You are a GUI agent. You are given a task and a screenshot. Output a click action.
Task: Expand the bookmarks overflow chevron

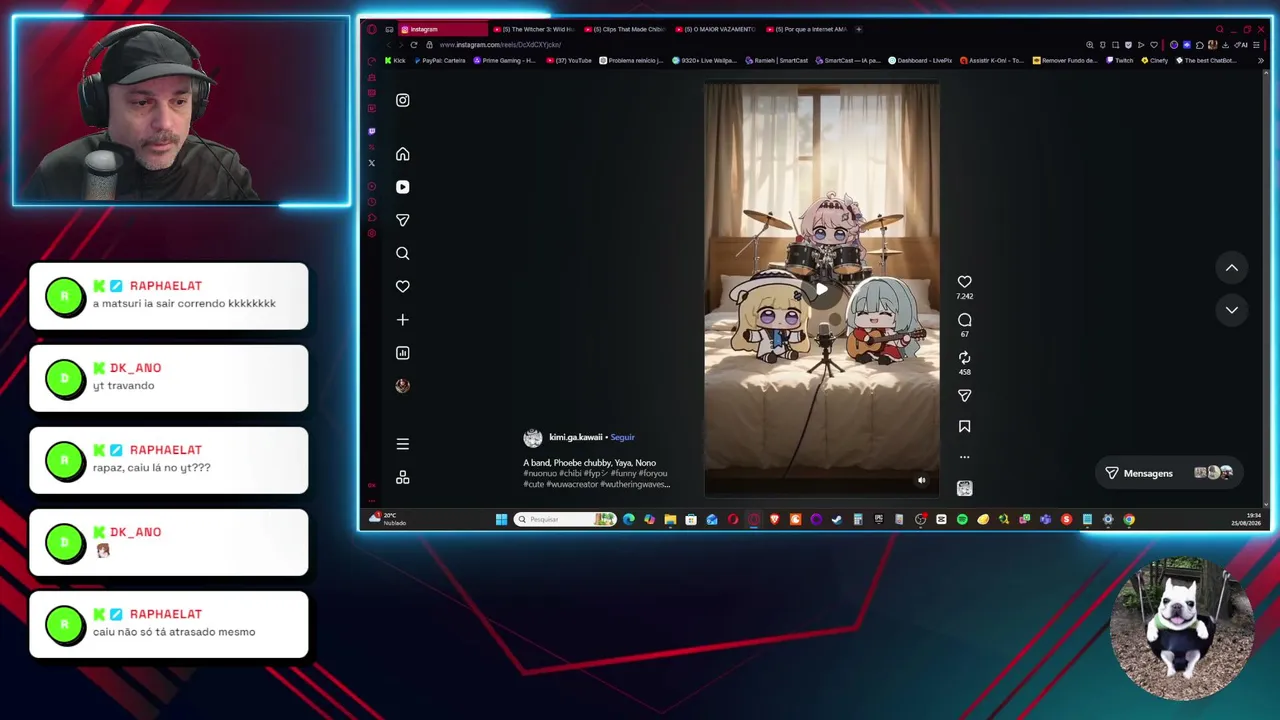pos(1260,61)
